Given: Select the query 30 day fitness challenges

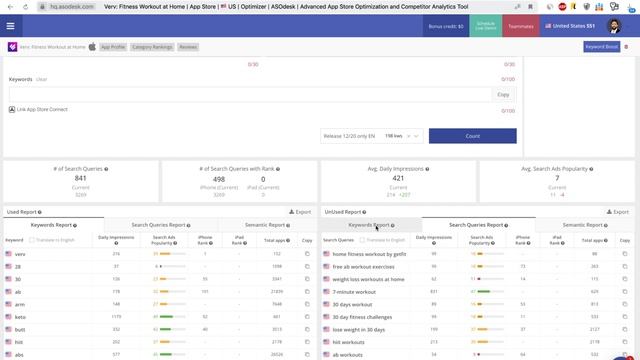Looking at the screenshot, I should tap(362, 317).
